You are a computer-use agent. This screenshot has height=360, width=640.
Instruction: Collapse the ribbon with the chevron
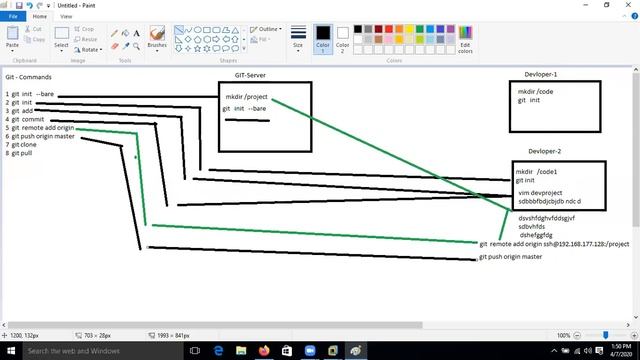[x=624, y=16]
